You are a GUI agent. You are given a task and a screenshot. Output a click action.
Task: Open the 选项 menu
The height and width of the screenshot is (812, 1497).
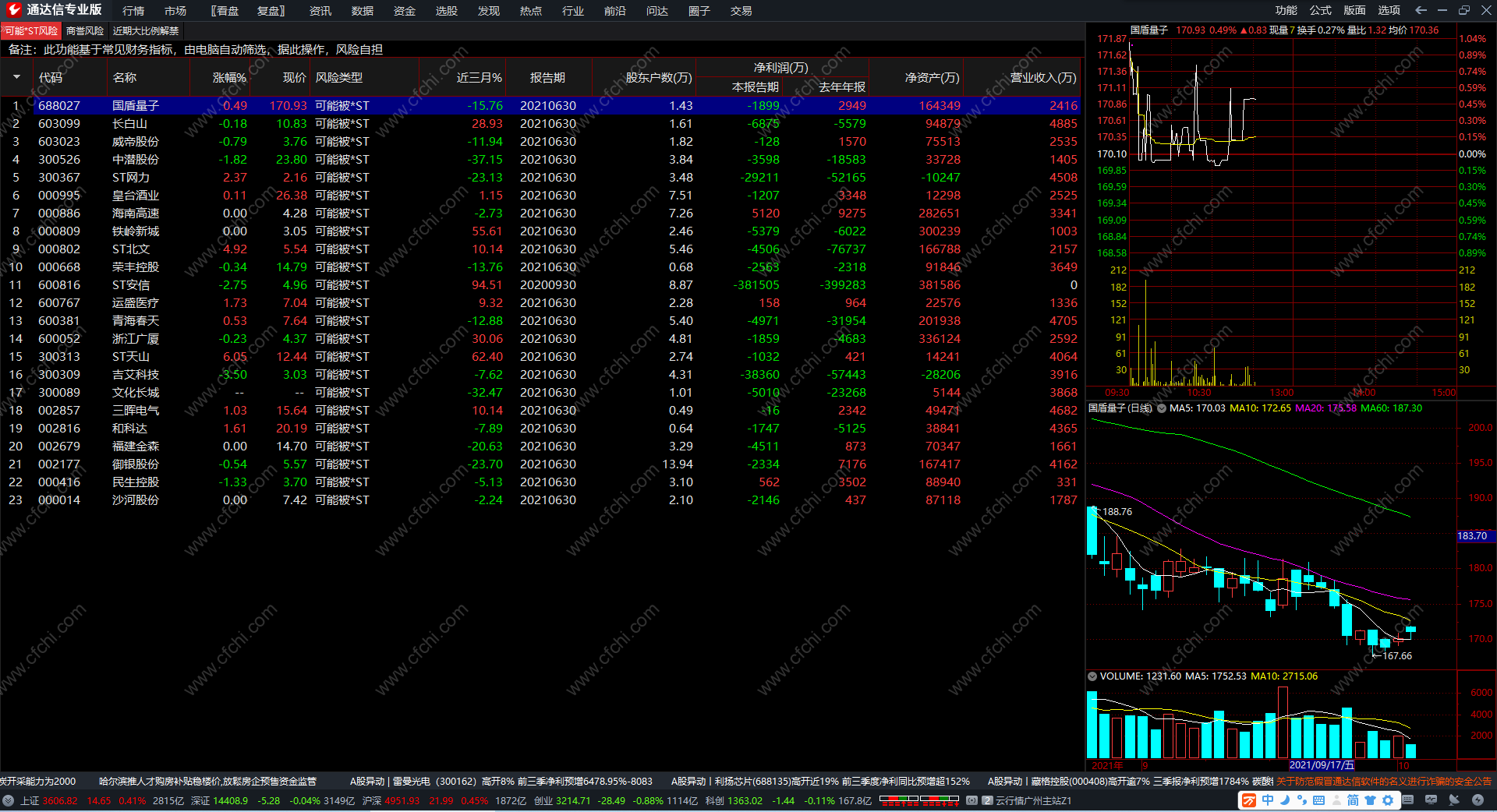(x=1389, y=10)
